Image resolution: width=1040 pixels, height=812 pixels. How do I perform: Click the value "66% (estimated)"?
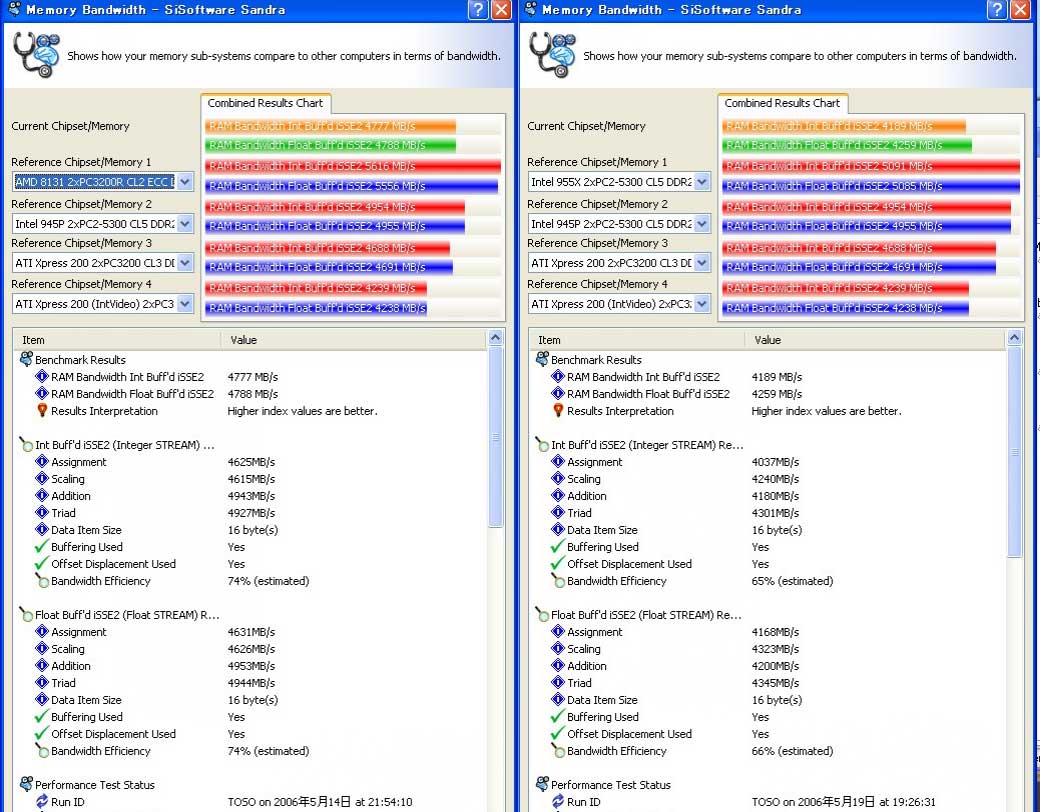792,751
